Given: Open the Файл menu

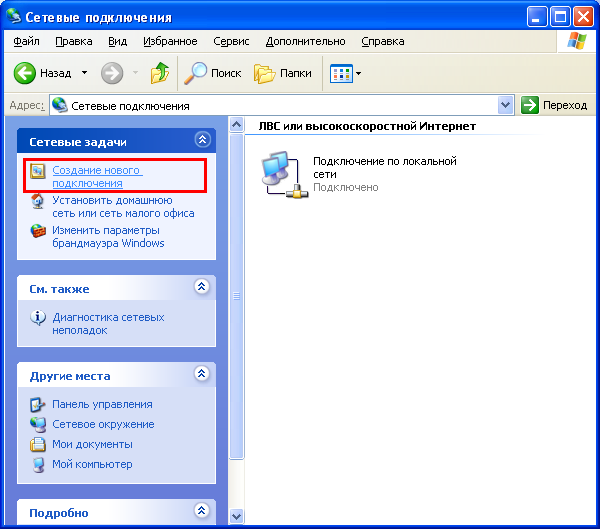Looking at the screenshot, I should tap(26, 41).
